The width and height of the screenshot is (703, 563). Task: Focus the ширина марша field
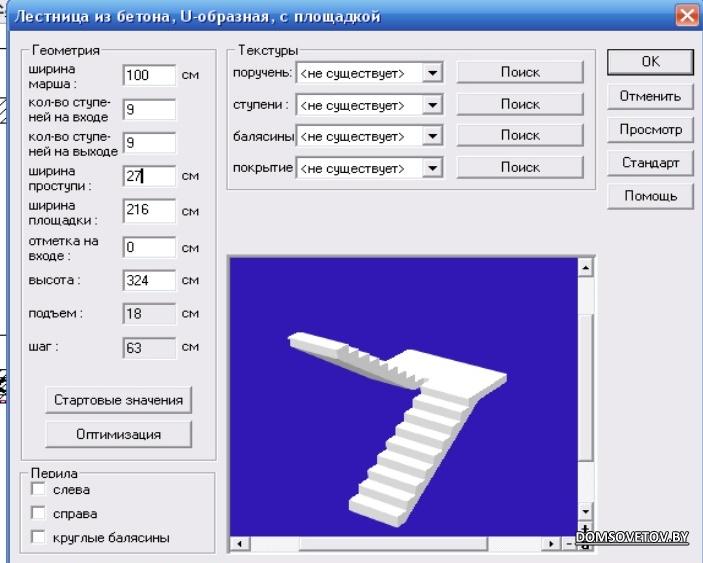(x=149, y=75)
